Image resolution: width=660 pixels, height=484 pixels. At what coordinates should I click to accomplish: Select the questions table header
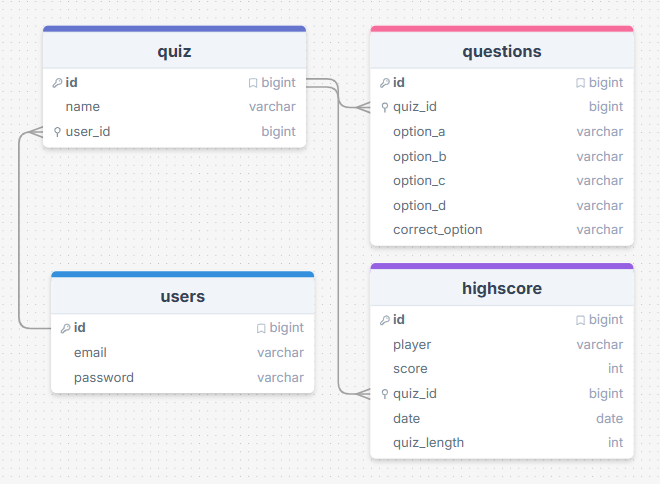point(502,51)
